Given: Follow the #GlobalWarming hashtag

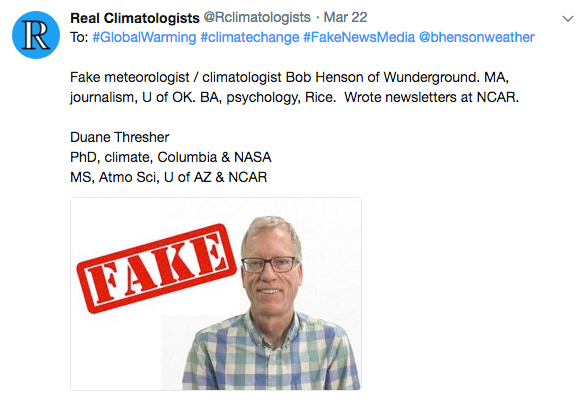Looking at the screenshot, I should pos(144,38).
